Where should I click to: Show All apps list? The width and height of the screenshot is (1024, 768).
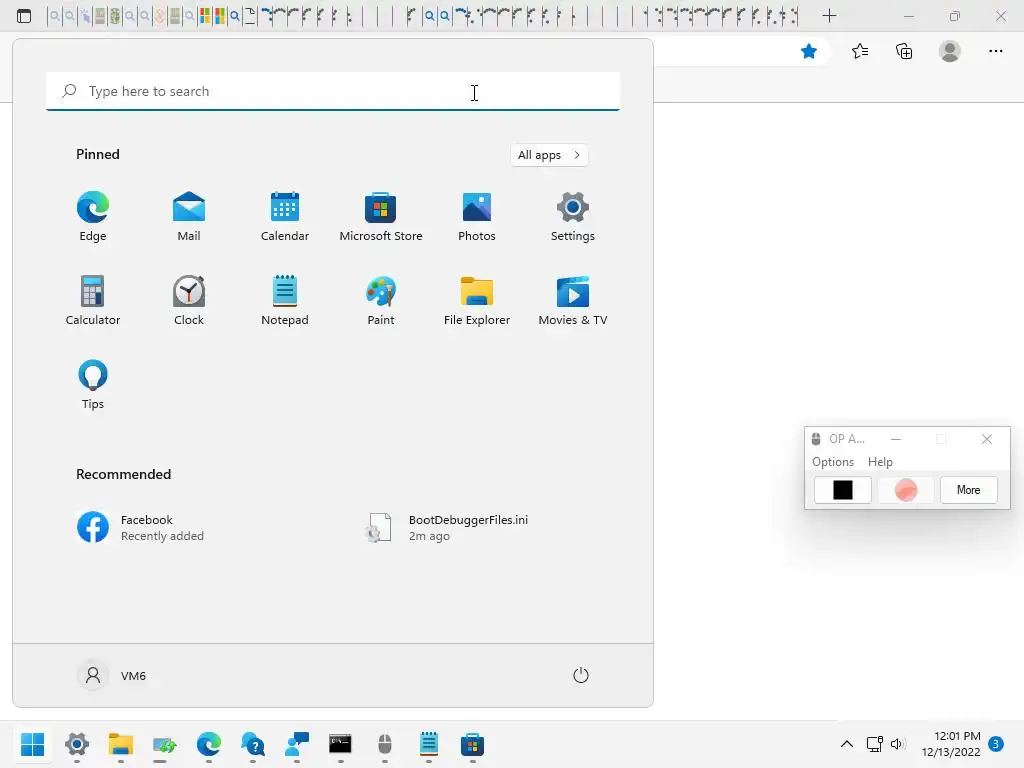(x=549, y=155)
